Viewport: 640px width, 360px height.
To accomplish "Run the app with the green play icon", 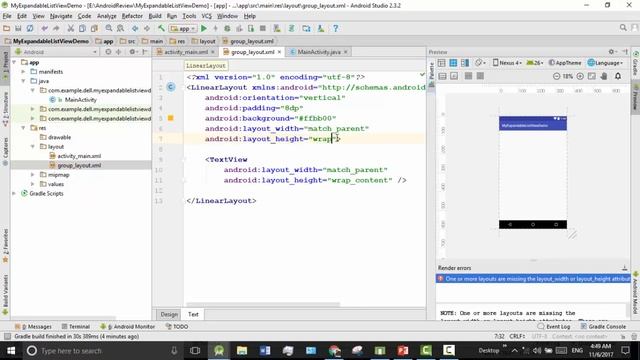I will pos(204,29).
